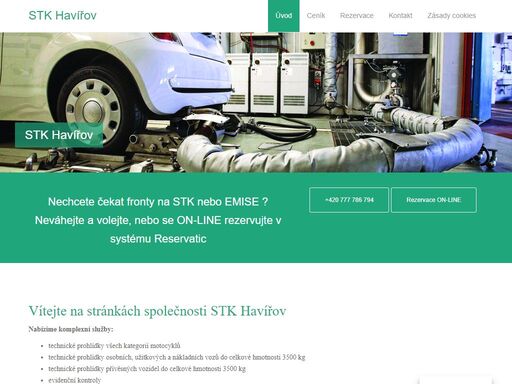Open Zásady cookies page
Screen dimensions: 512x384
click(x=451, y=16)
